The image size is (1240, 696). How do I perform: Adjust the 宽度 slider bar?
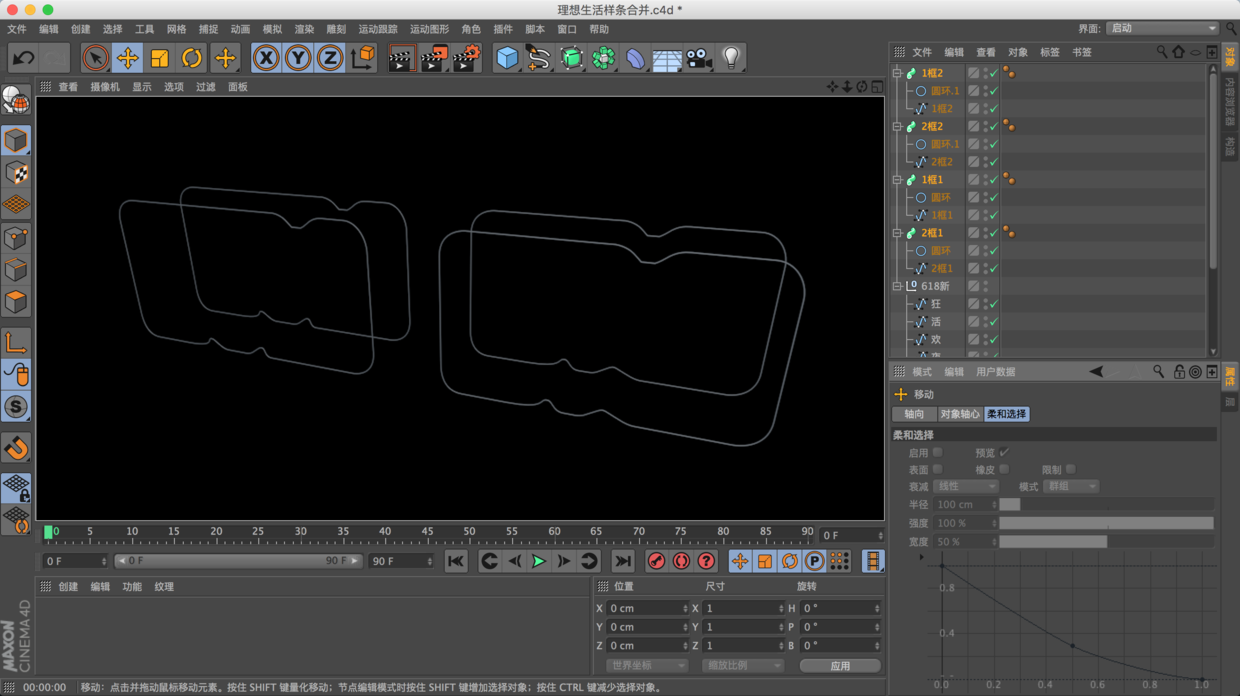[1106, 542]
